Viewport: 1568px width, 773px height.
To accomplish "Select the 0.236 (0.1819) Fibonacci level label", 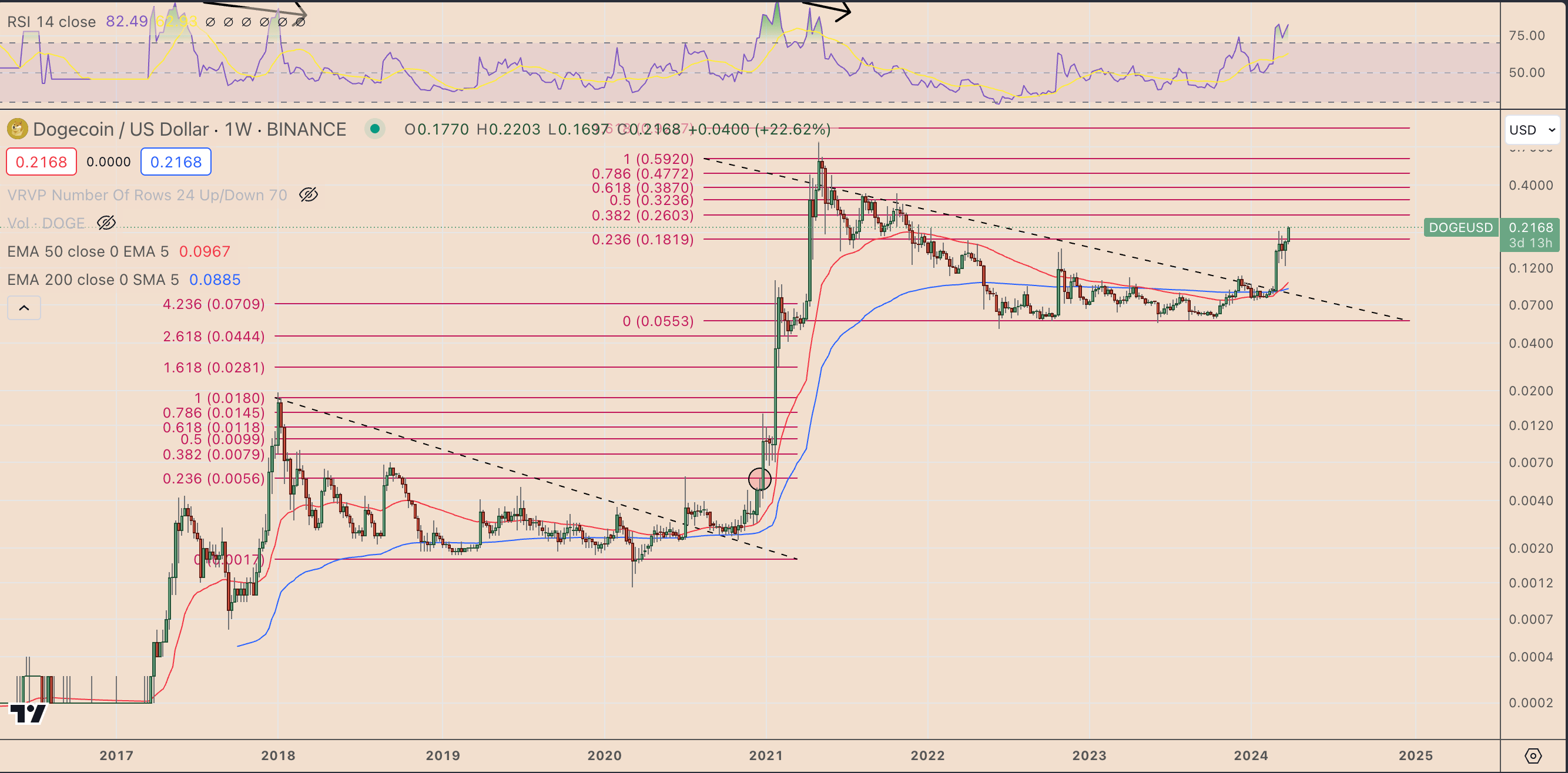I will coord(642,240).
